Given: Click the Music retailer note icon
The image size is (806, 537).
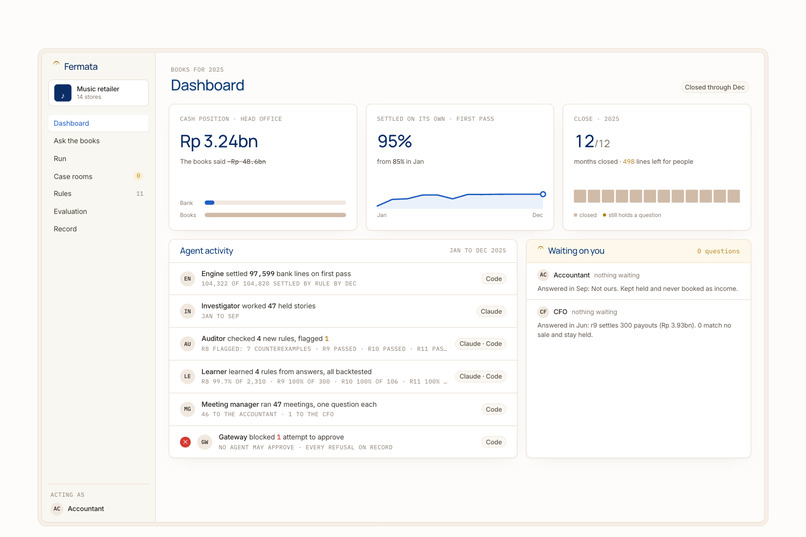Looking at the screenshot, I should click(x=63, y=93).
